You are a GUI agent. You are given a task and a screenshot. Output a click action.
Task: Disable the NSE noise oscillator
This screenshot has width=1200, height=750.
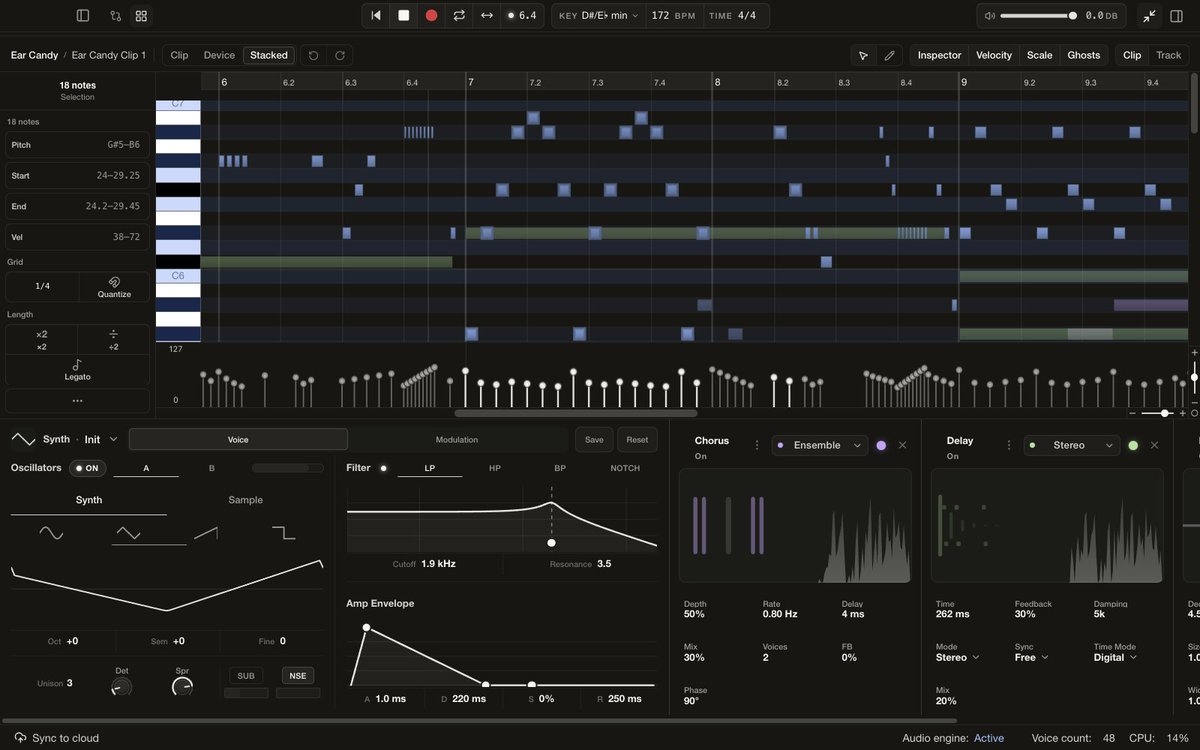click(x=298, y=676)
